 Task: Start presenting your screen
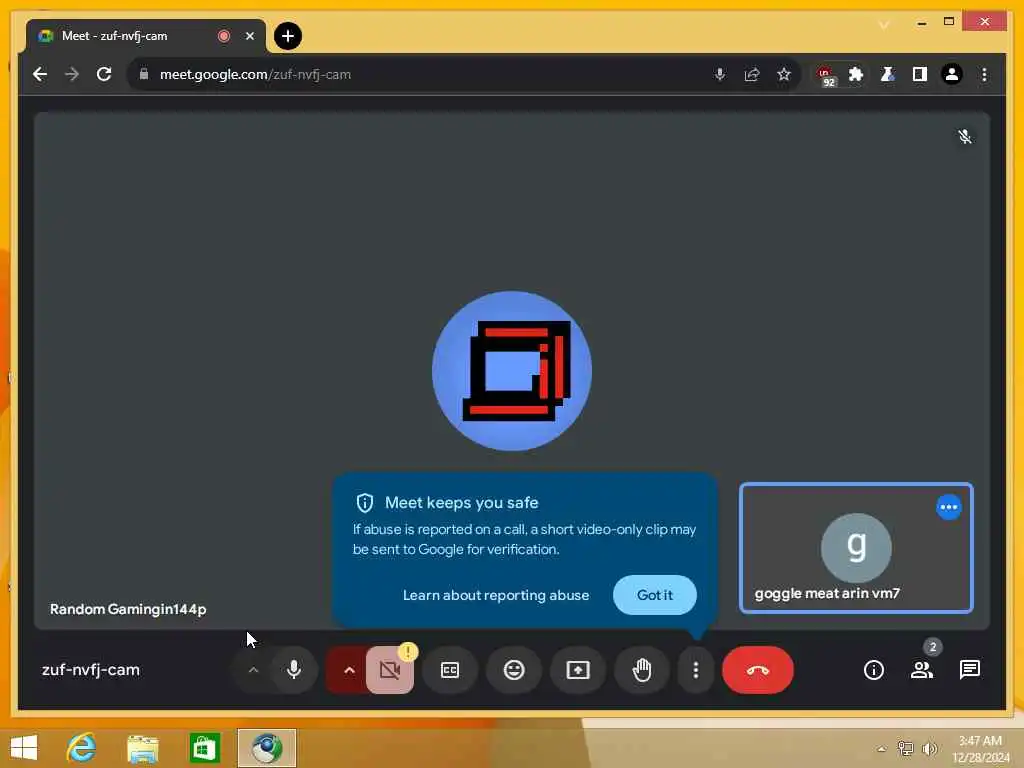[x=578, y=670]
